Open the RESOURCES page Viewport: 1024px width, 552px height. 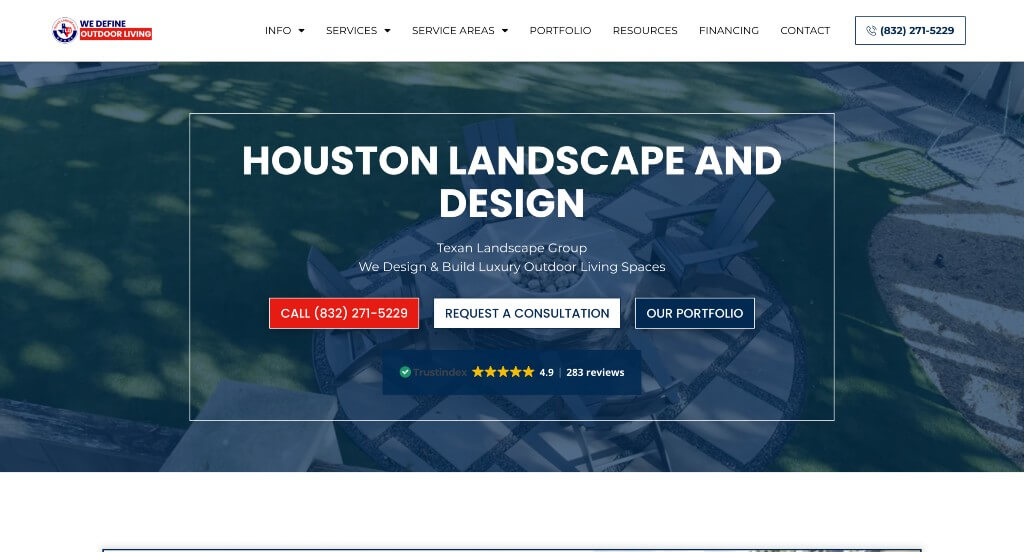[645, 31]
